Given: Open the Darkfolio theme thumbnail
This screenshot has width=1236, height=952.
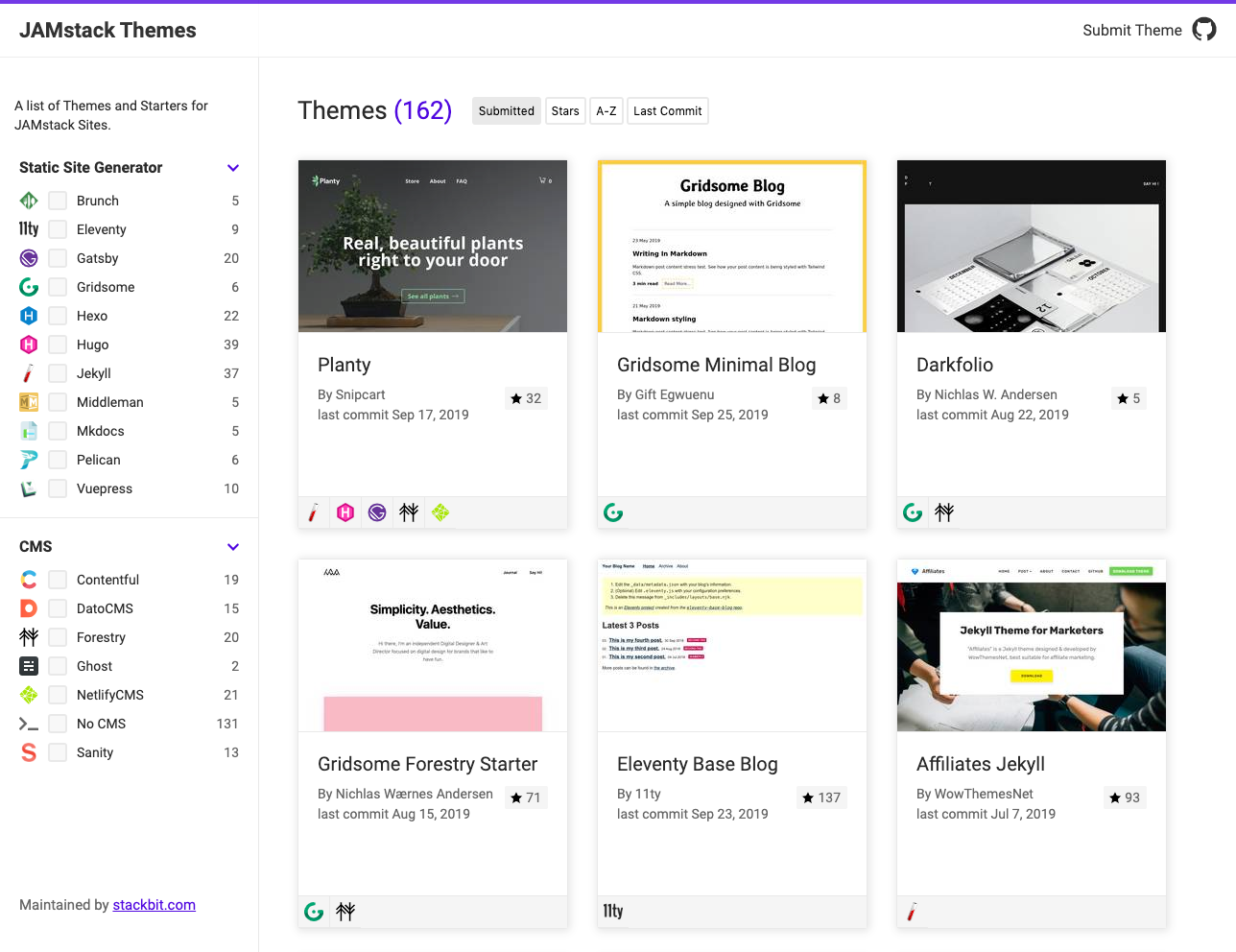Looking at the screenshot, I should (1031, 247).
